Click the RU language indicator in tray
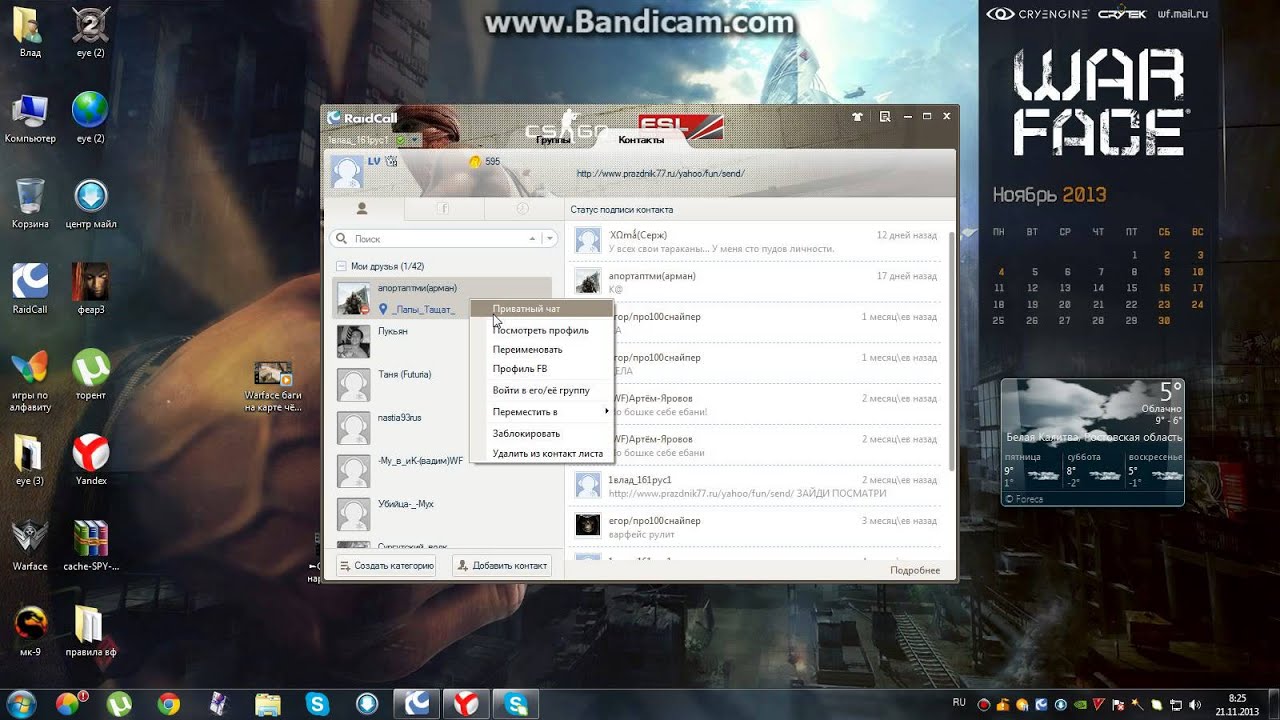The height and width of the screenshot is (720, 1280). point(959,702)
